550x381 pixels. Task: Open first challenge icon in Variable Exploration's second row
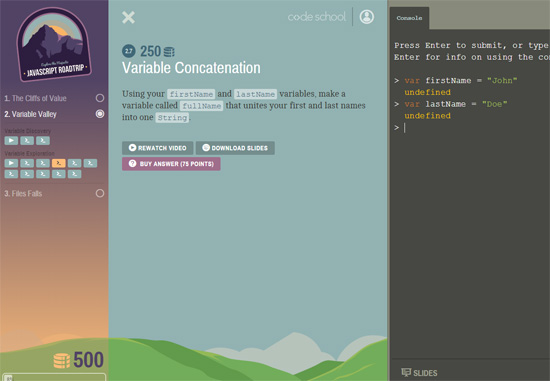[11, 174]
